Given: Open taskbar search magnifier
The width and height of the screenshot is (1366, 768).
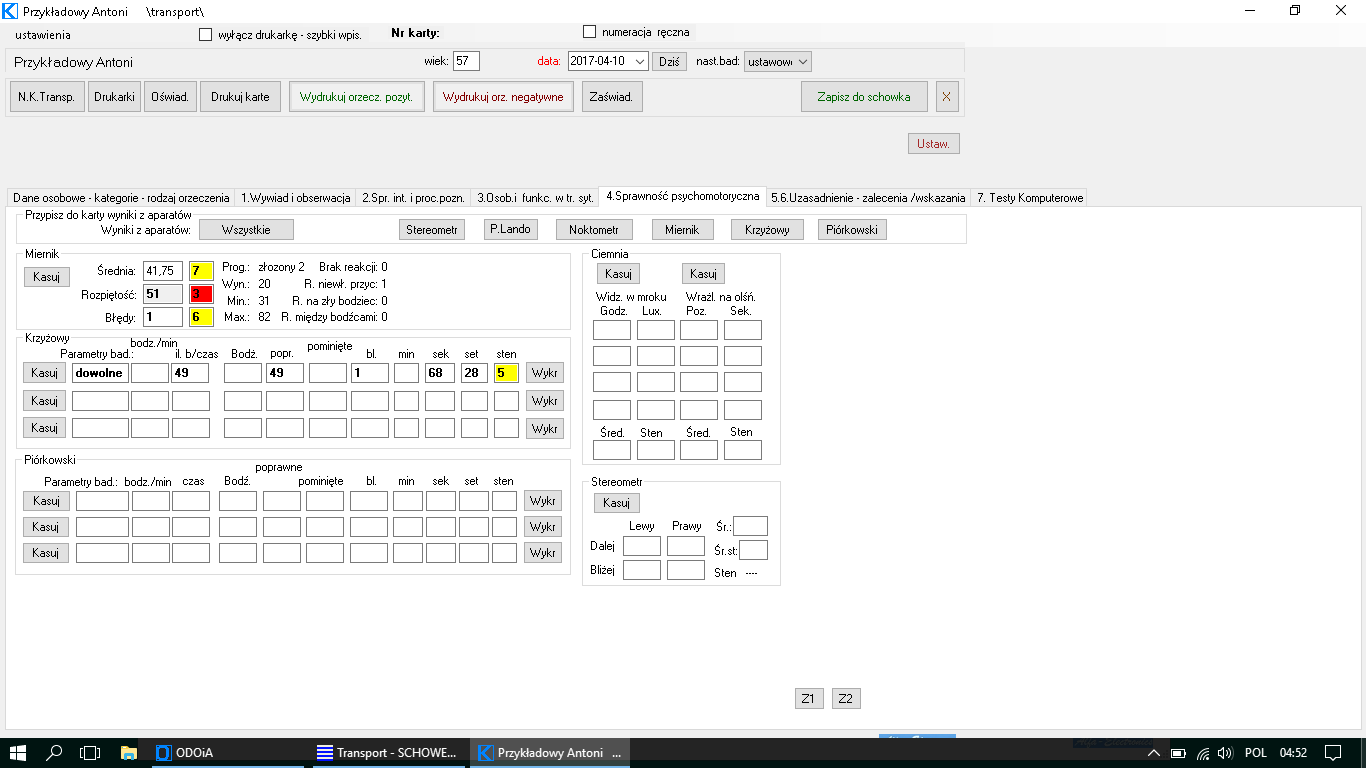Looking at the screenshot, I should tap(54, 753).
